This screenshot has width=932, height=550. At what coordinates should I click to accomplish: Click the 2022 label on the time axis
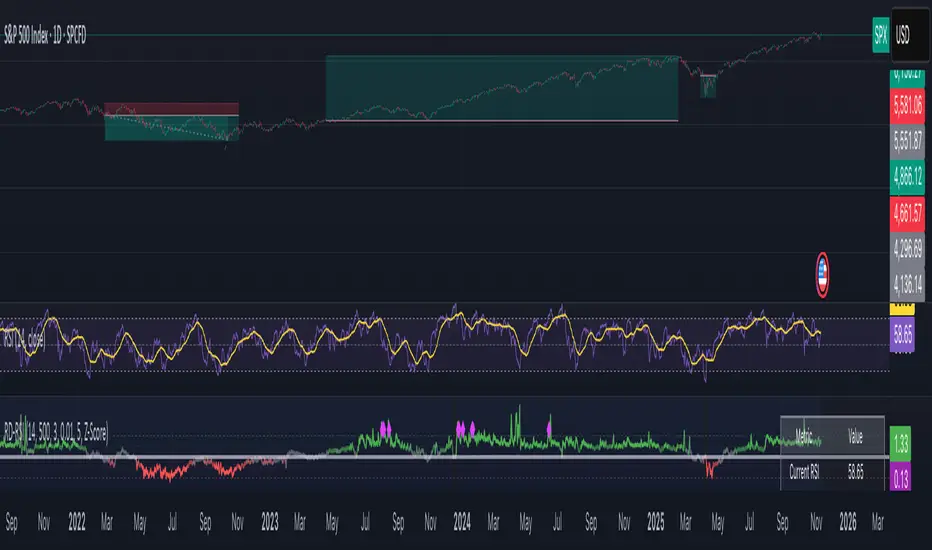click(x=77, y=523)
